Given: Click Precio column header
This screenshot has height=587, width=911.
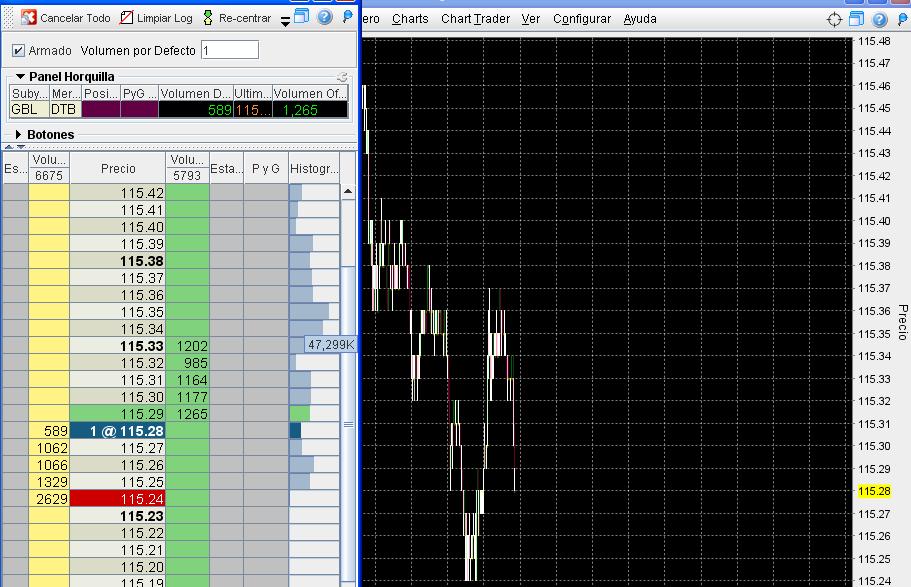Looking at the screenshot, I should point(117,168).
